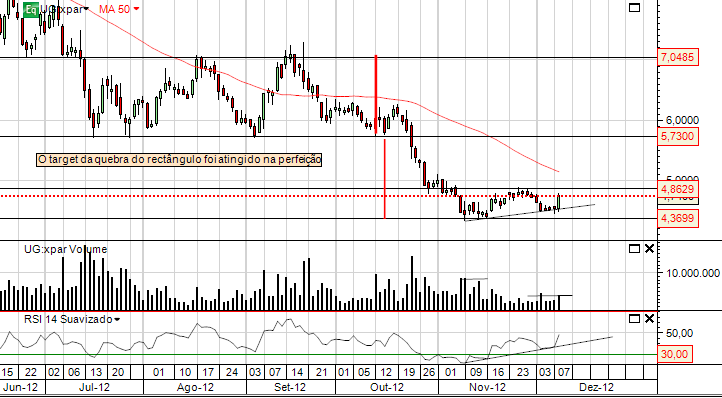Image resolution: width=722 pixels, height=398 pixels.
Task: Maximize the main price chart pane
Action: (635, 7)
